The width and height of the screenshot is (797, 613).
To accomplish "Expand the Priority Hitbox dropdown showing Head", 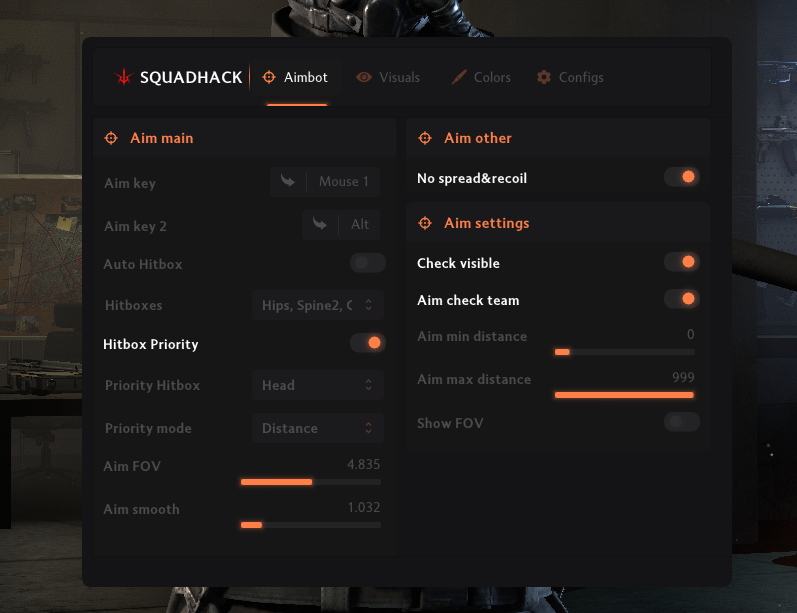I will (x=316, y=385).
